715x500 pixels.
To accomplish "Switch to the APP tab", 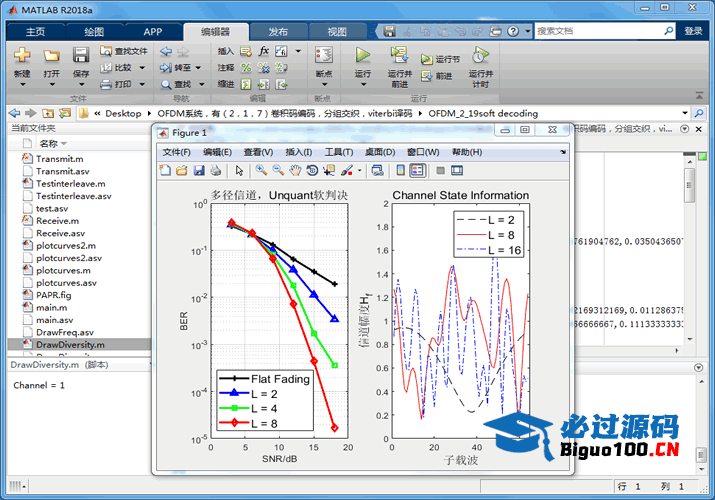I will click(x=153, y=32).
